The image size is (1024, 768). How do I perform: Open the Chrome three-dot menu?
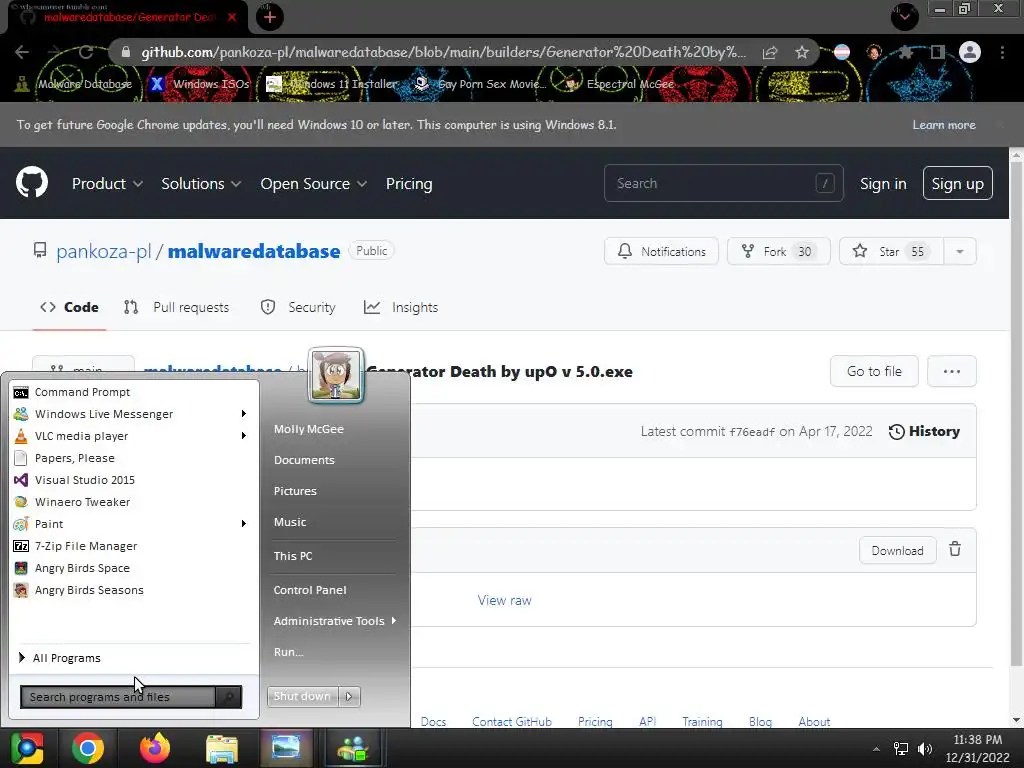pos(1002,52)
